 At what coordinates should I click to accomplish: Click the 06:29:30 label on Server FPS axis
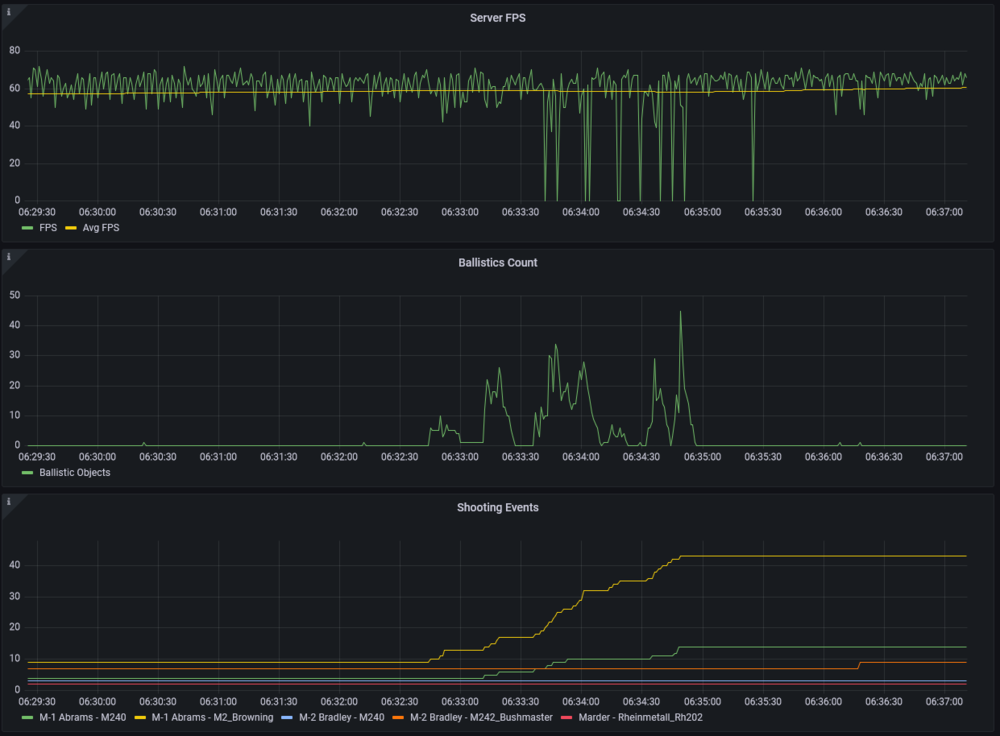[37, 212]
